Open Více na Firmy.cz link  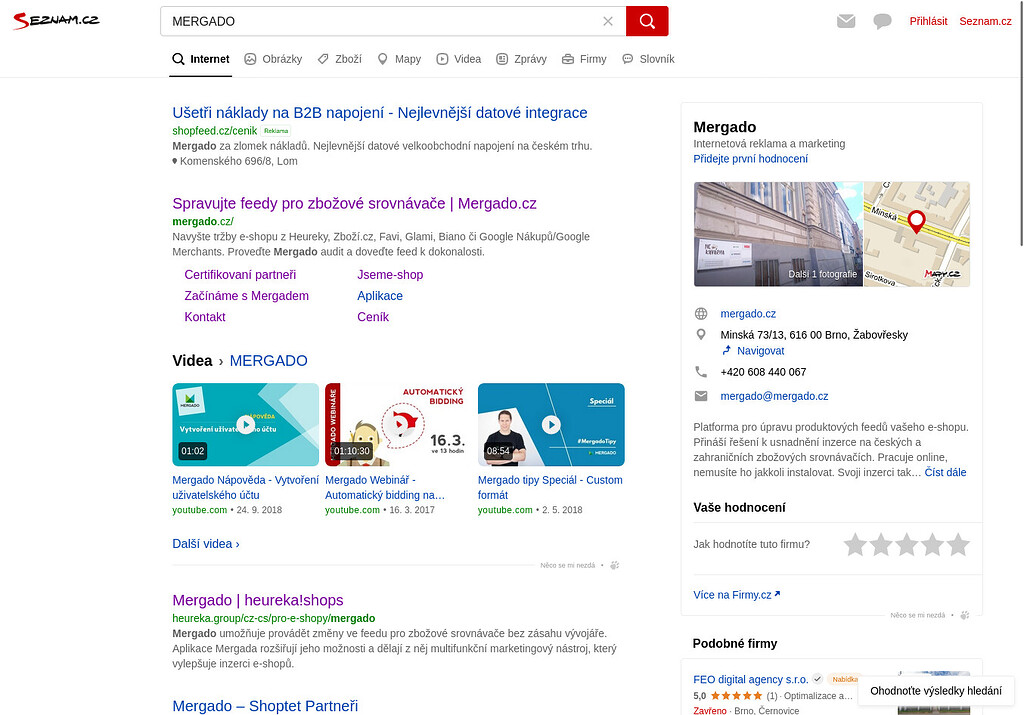737,595
